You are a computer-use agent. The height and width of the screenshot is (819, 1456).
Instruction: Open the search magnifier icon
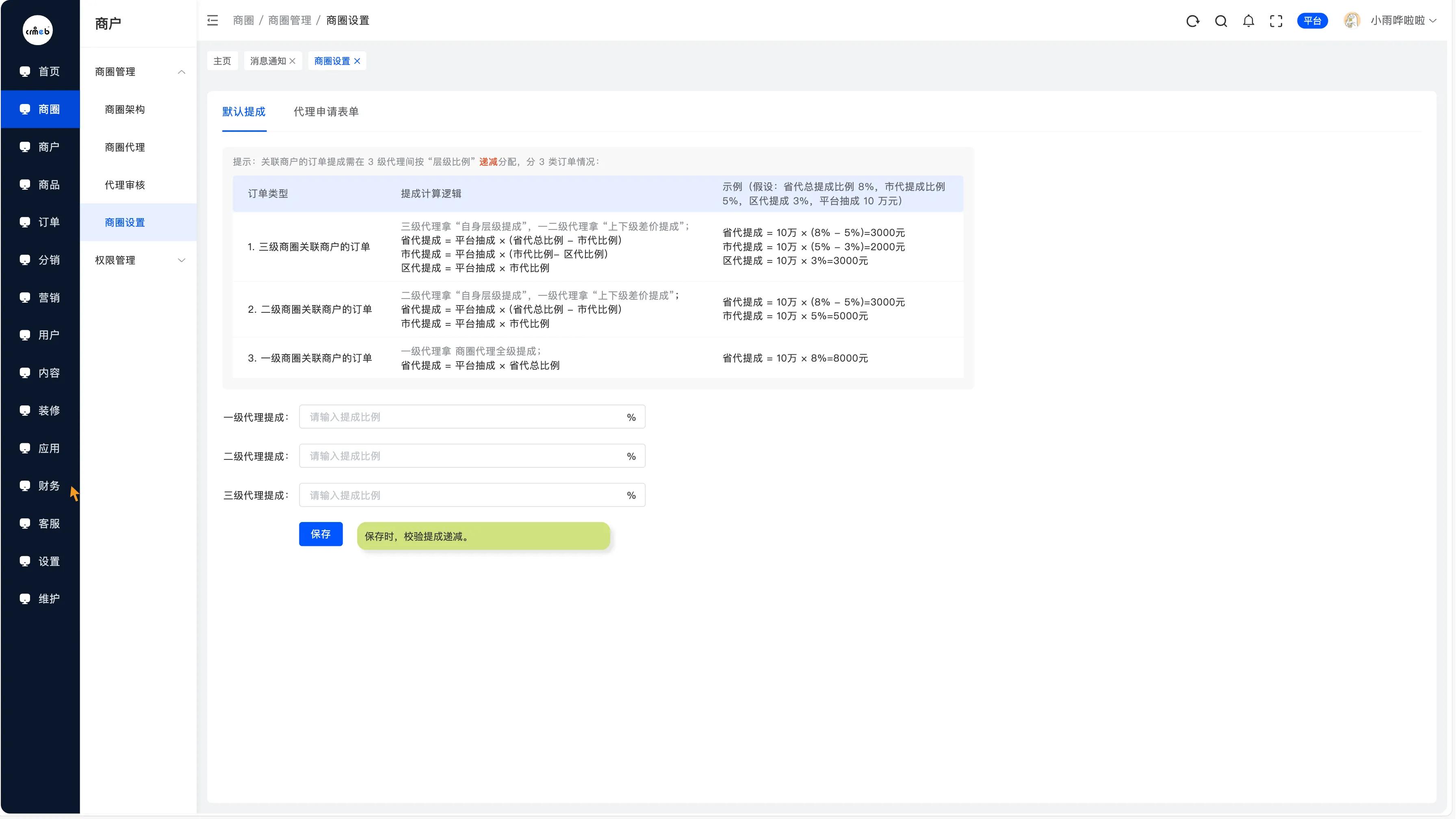pos(1220,21)
